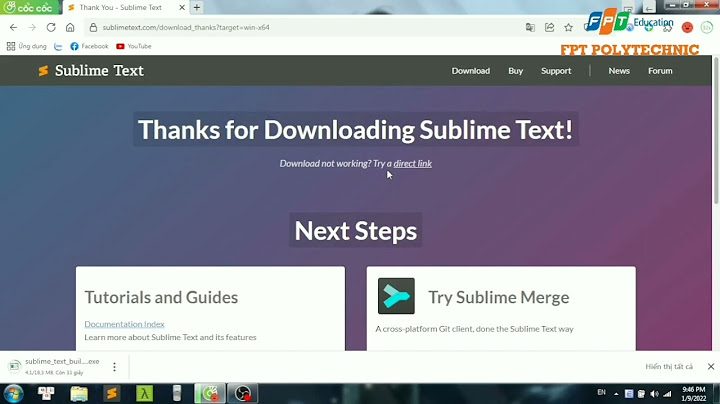Open the YouTube bookmark

[134, 46]
